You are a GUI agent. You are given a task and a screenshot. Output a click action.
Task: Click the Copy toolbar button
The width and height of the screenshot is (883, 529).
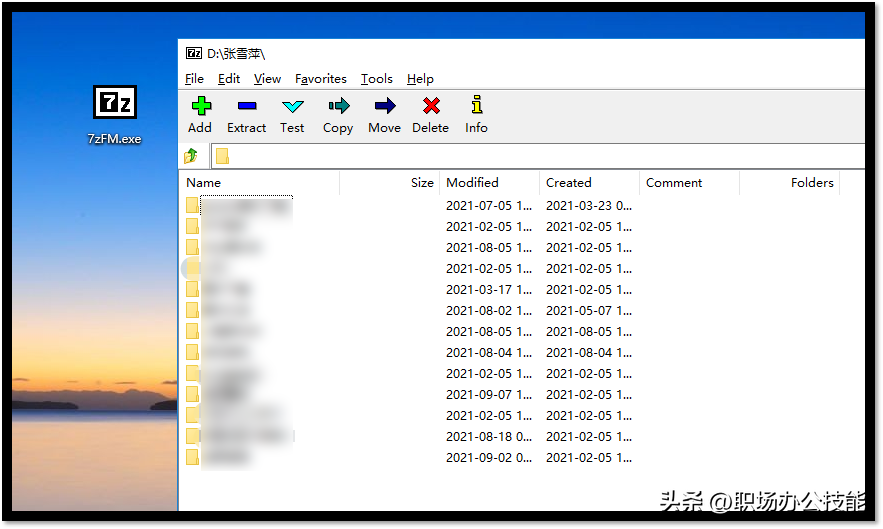[x=338, y=115]
